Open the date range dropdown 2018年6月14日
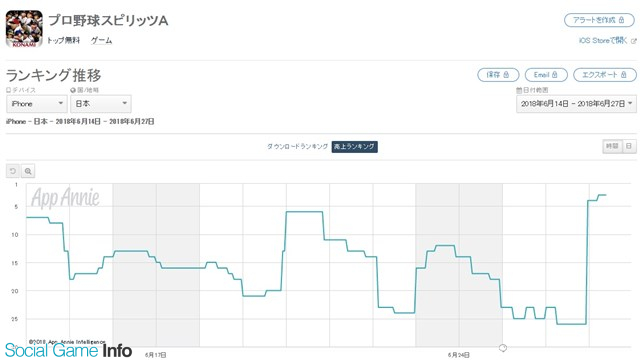The height and width of the screenshot is (363, 640). pyautogui.click(x=576, y=104)
